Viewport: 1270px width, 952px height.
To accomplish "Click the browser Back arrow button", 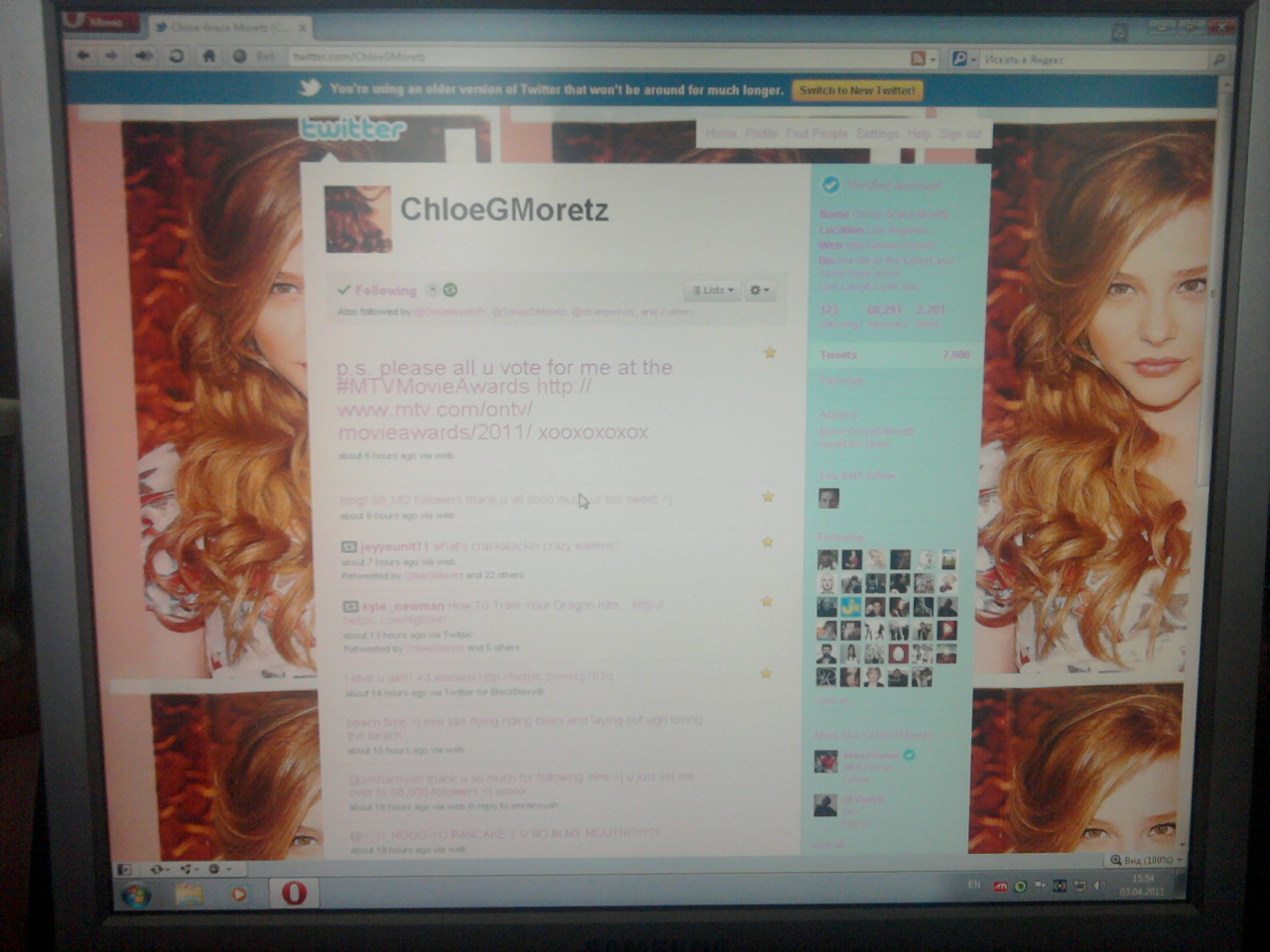I will [83, 57].
